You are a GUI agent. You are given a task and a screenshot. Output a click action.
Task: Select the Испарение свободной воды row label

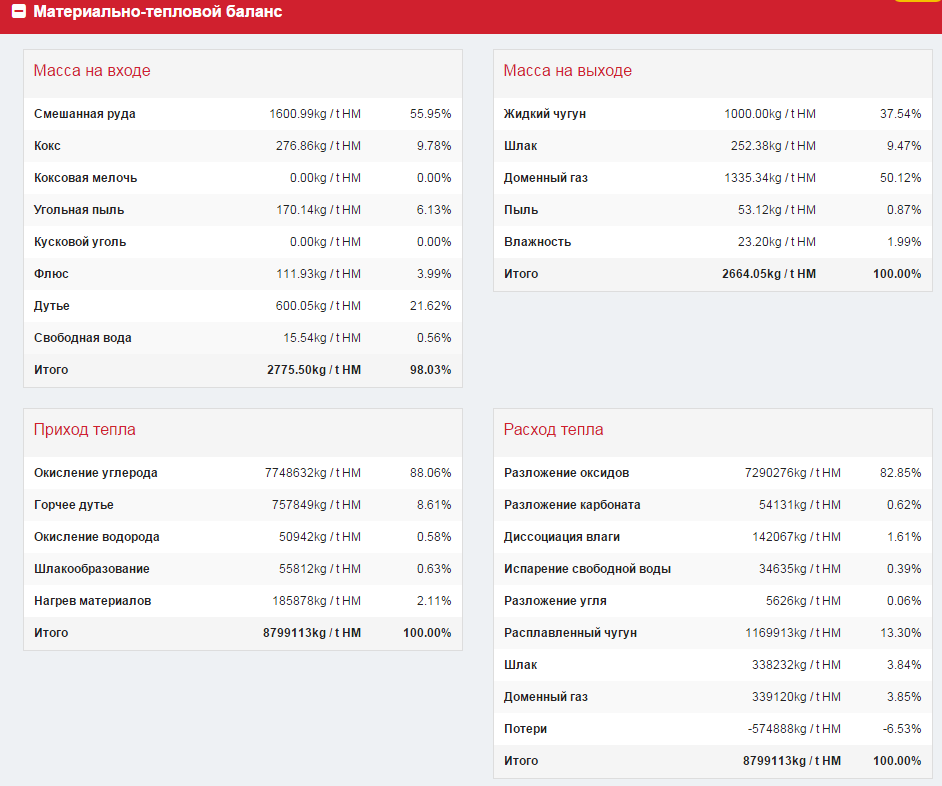coord(588,569)
